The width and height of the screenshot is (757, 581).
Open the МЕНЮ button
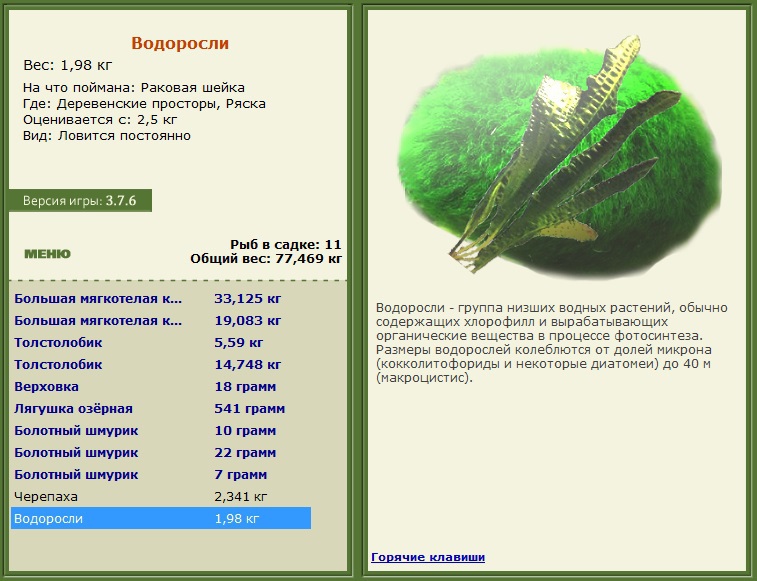click(47, 254)
